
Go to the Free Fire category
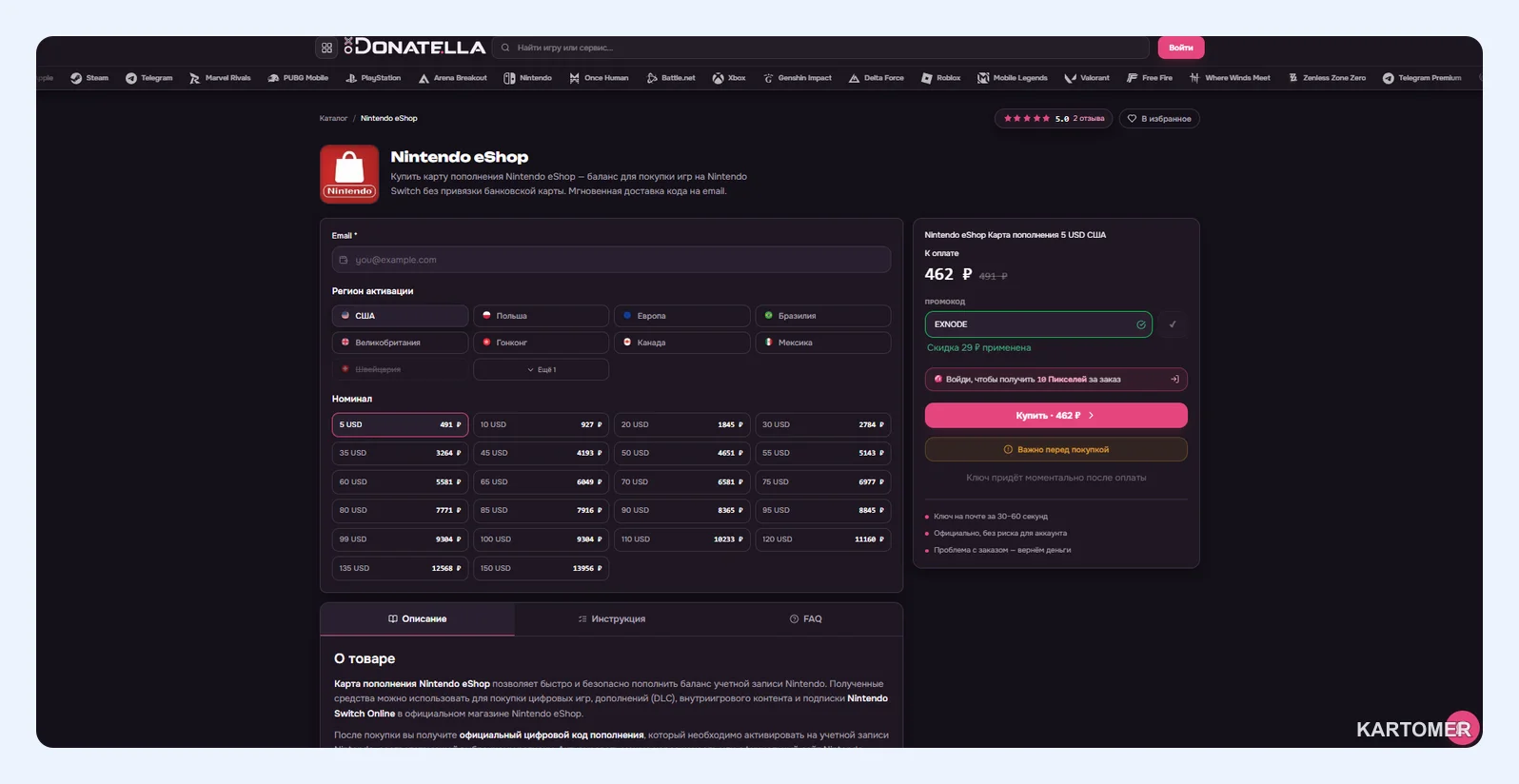(x=1150, y=78)
